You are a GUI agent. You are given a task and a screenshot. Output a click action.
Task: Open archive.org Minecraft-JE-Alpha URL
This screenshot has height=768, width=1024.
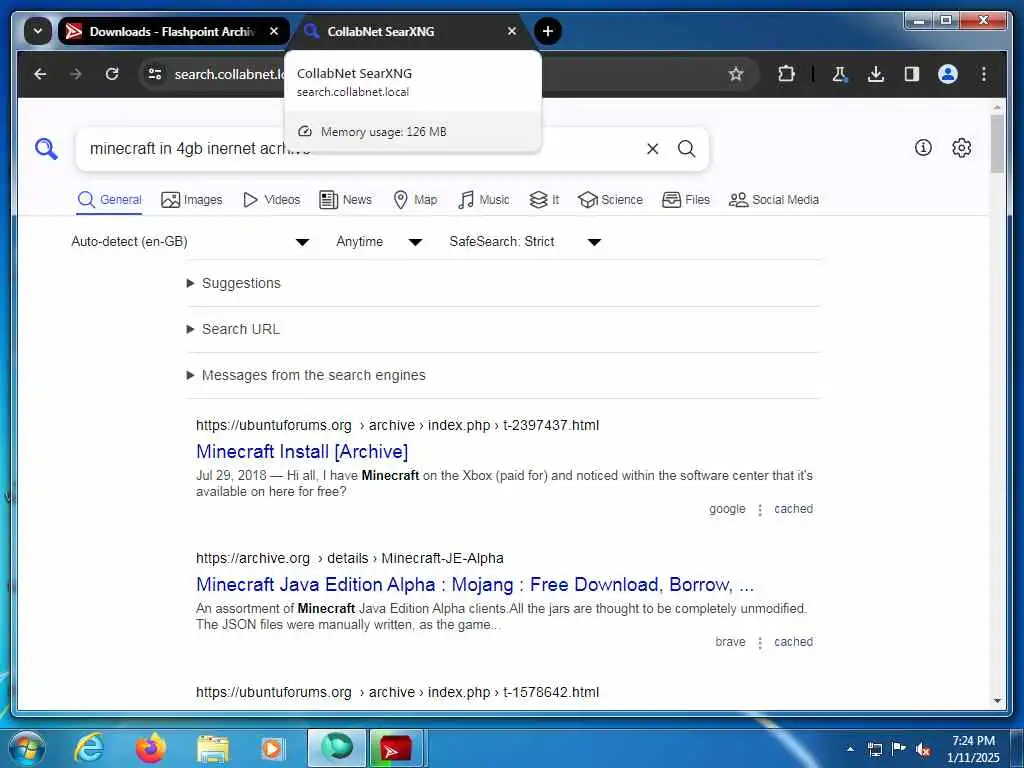click(x=349, y=558)
